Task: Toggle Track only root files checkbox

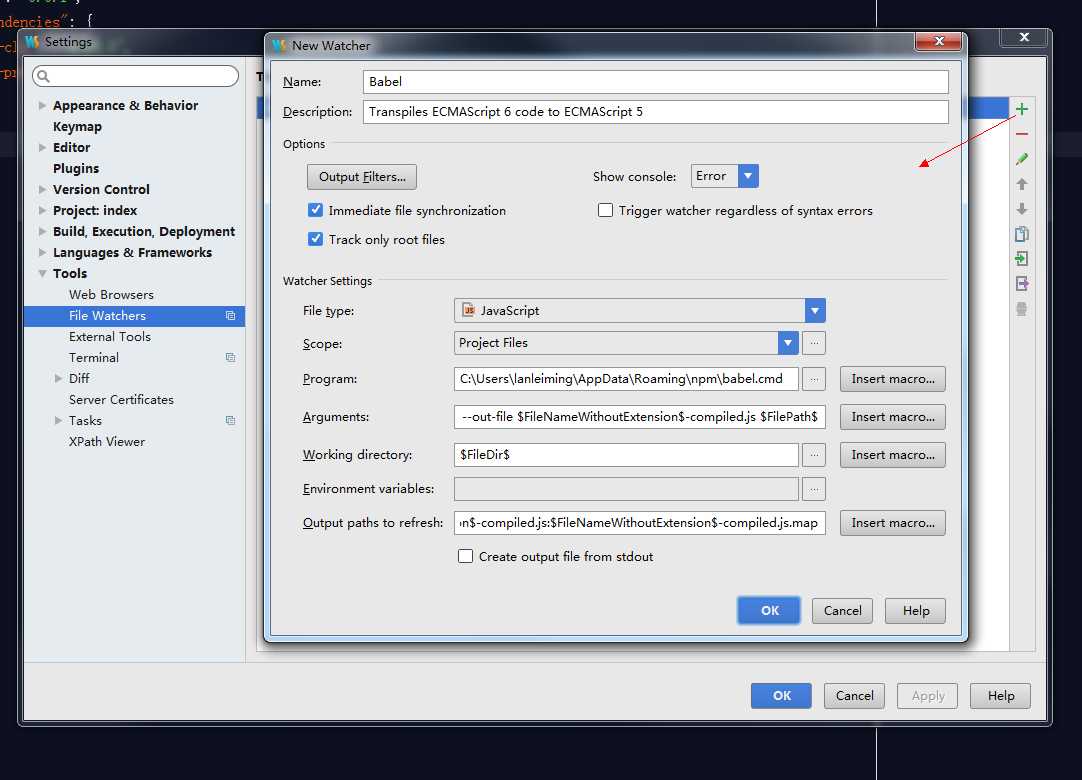Action: point(315,239)
